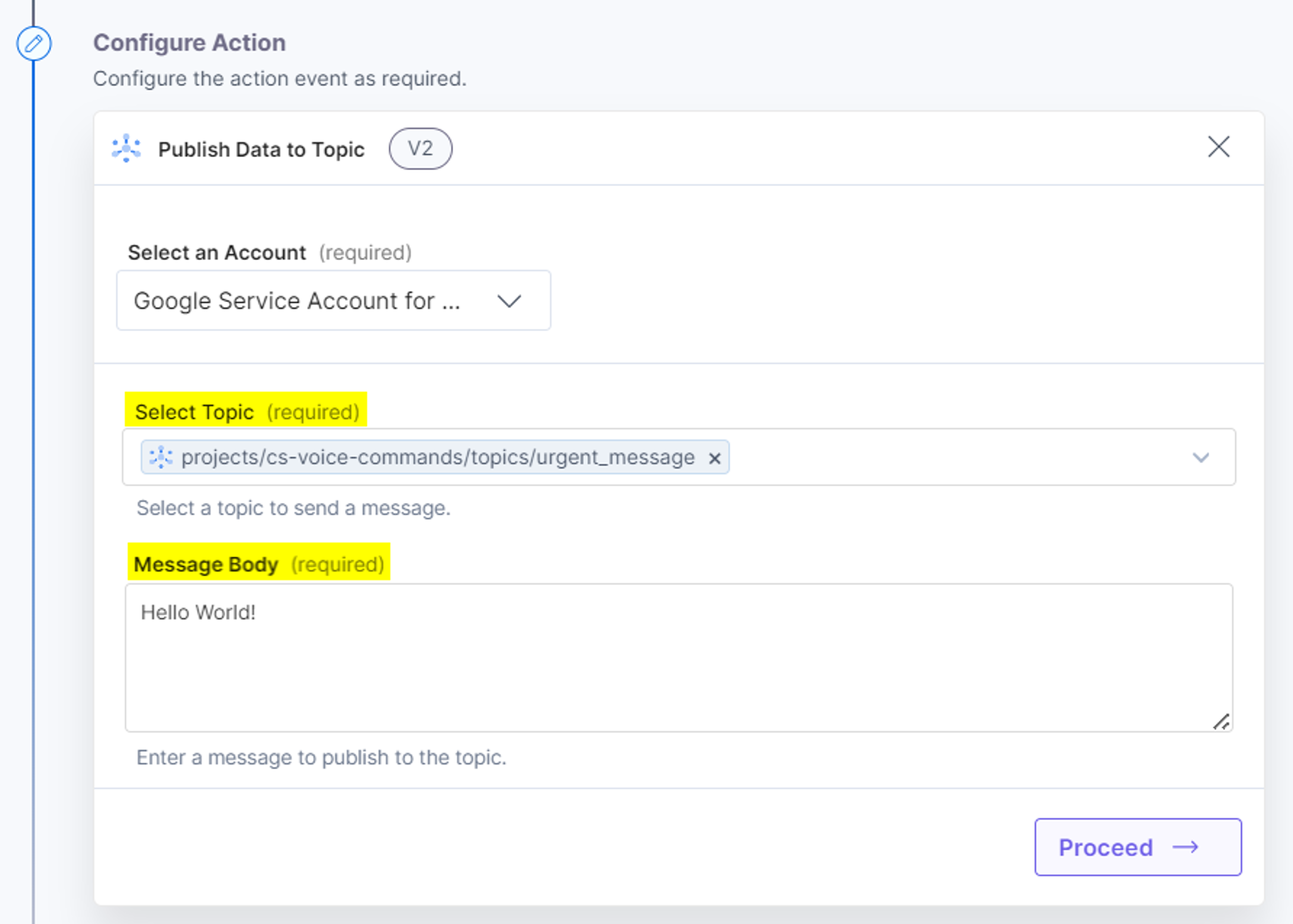Viewport: 1293px width, 924px height.
Task: Click into the Message Body text area
Action: coord(679,658)
